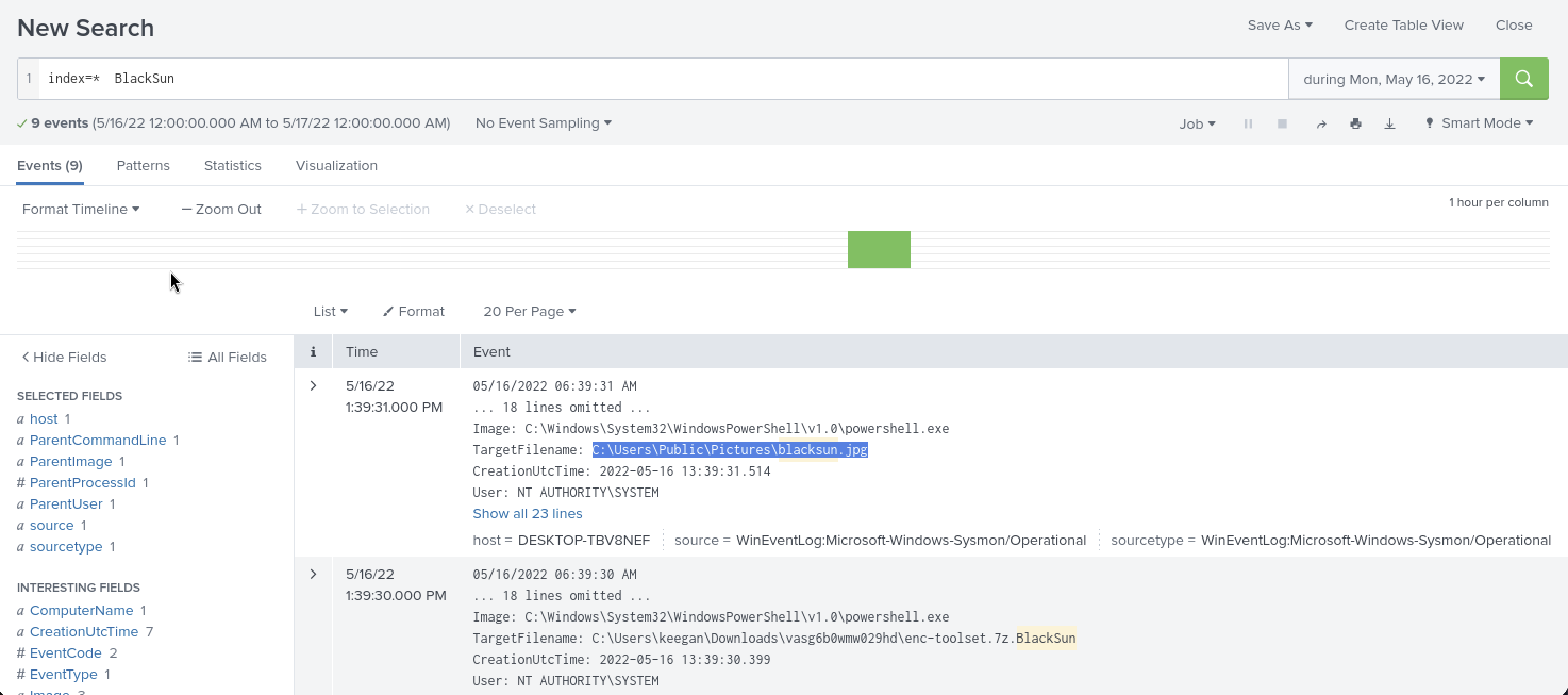Click Zoom Out on timeline
The width and height of the screenshot is (1568, 695).
pyautogui.click(x=221, y=209)
